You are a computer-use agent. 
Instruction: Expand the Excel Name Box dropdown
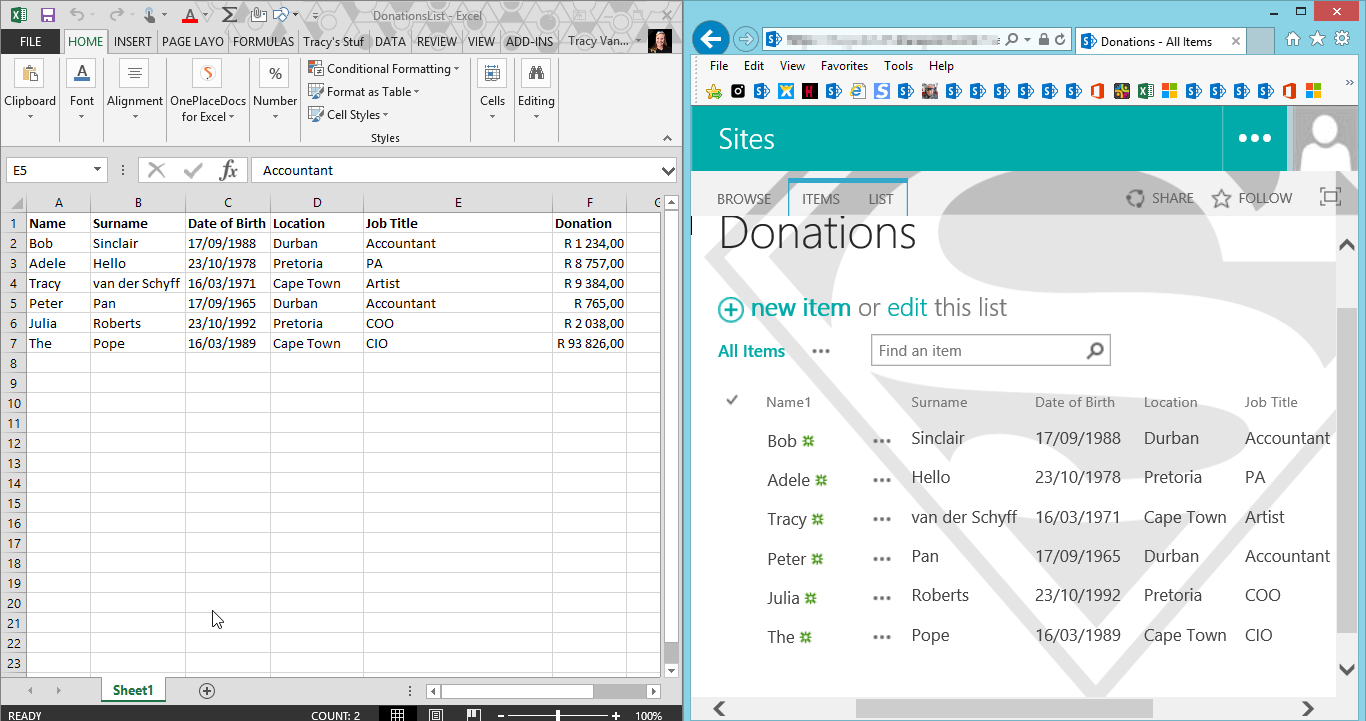pyautogui.click(x=97, y=170)
